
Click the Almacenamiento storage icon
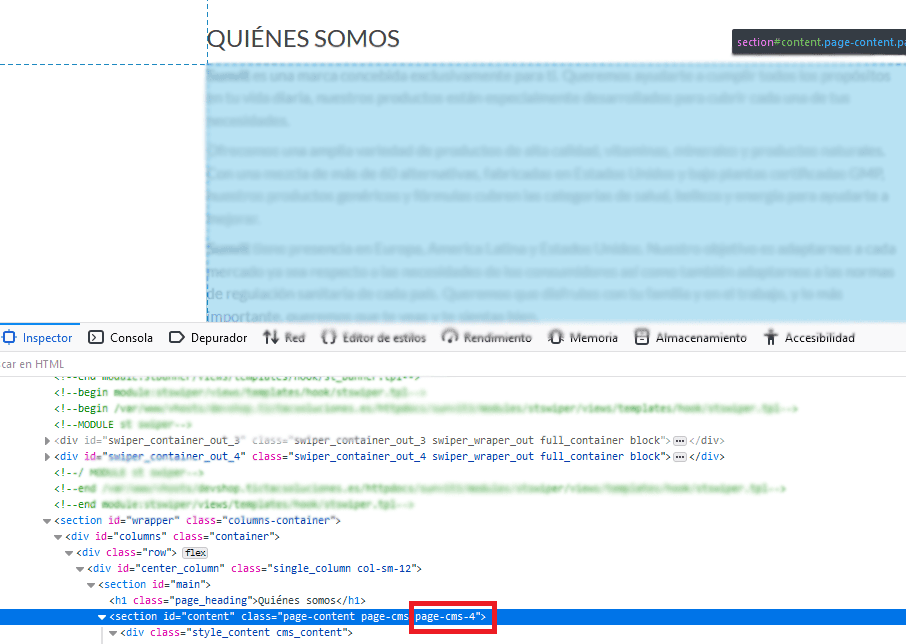pyautogui.click(x=641, y=337)
